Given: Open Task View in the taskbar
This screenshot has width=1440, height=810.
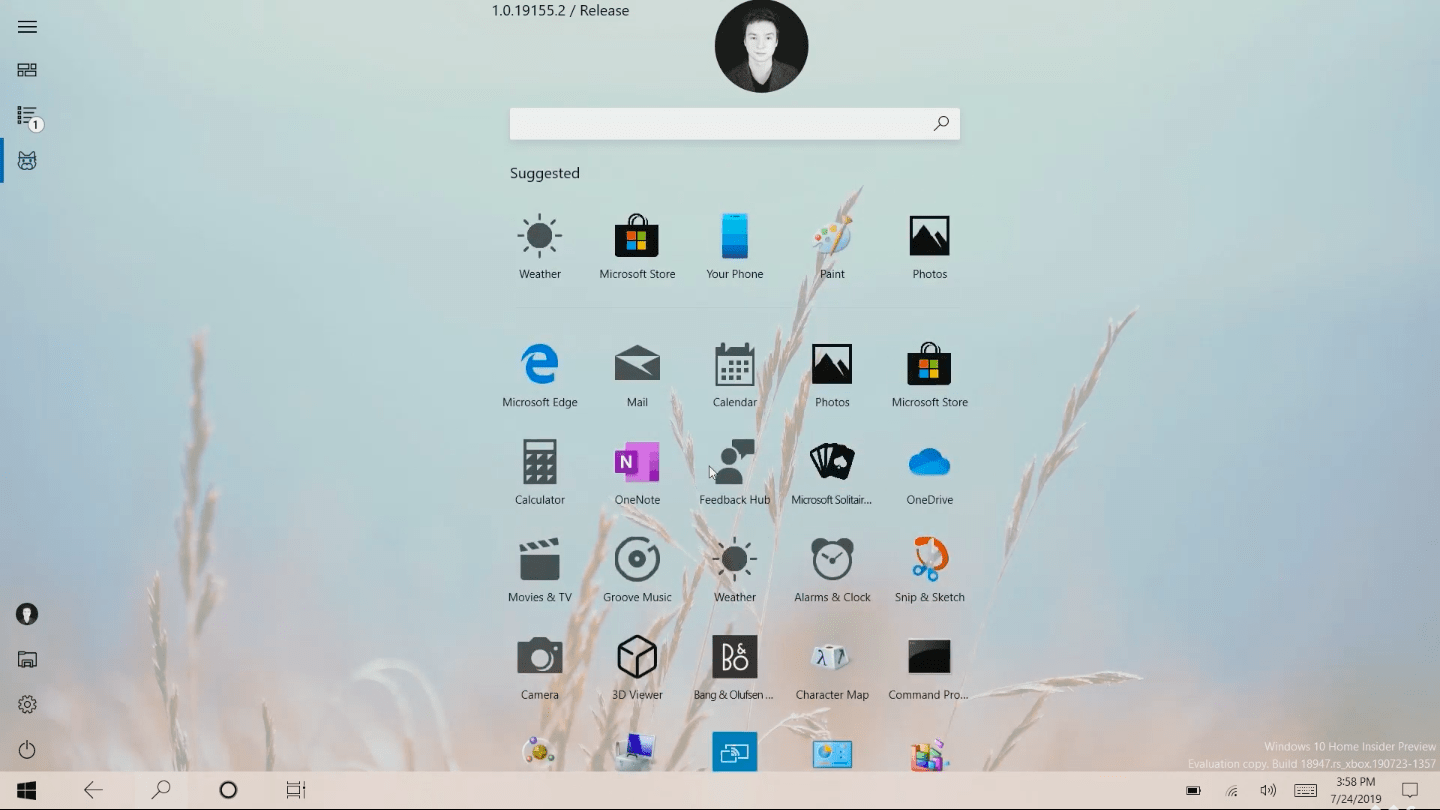Looking at the screenshot, I should (x=296, y=790).
